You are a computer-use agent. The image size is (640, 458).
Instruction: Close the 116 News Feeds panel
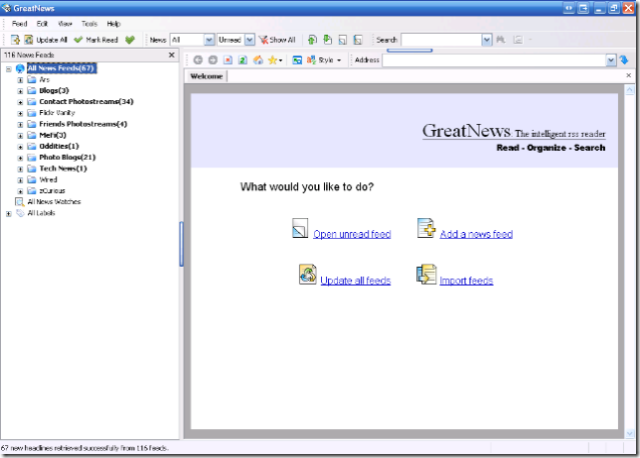pyautogui.click(x=171, y=55)
